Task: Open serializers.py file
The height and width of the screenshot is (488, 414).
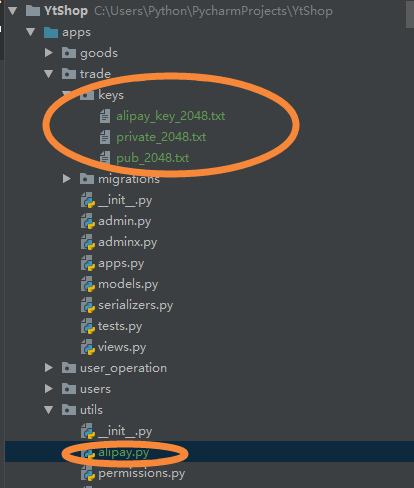Action: click(136, 305)
